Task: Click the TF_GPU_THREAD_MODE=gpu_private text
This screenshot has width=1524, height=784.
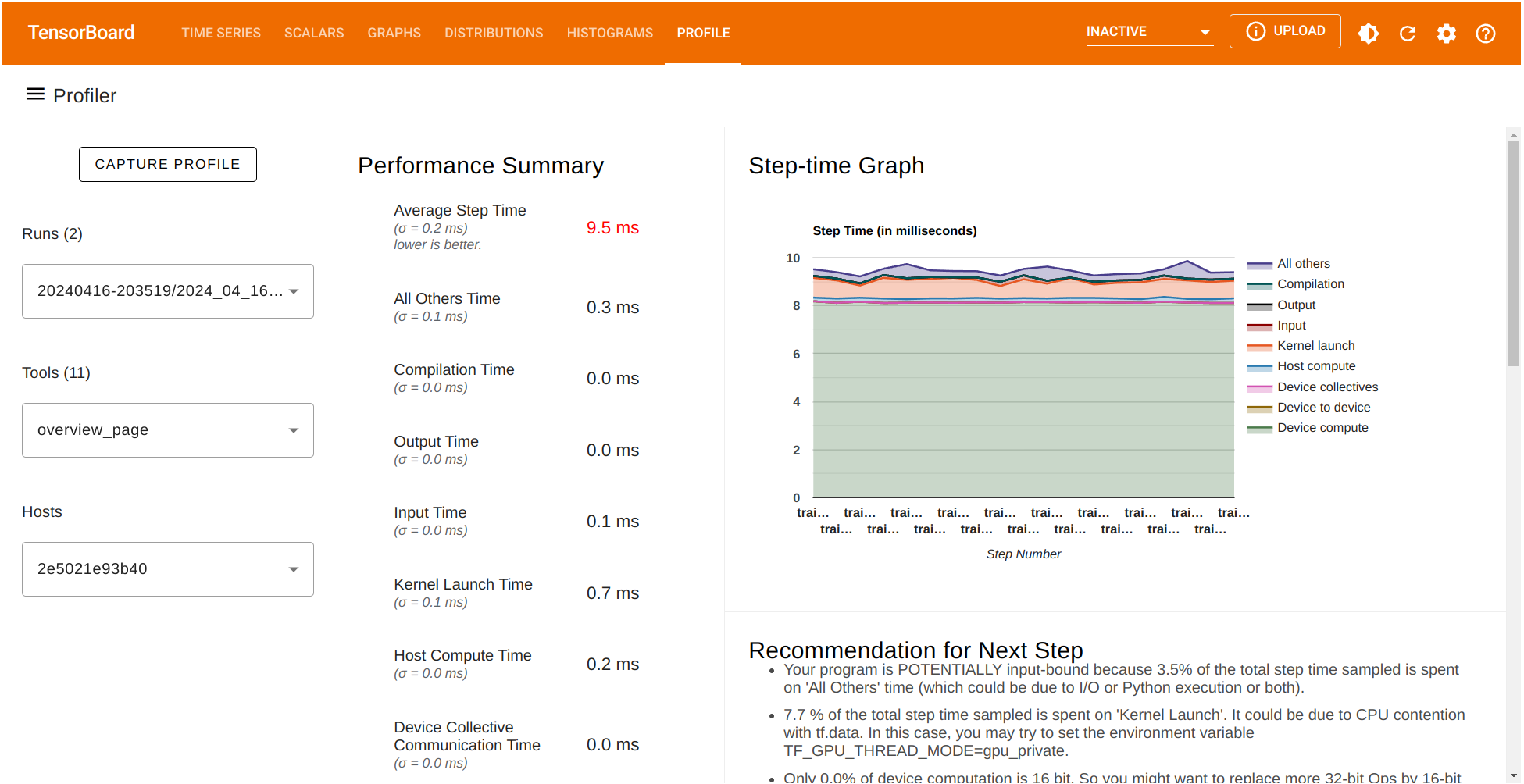Action: pos(925,750)
